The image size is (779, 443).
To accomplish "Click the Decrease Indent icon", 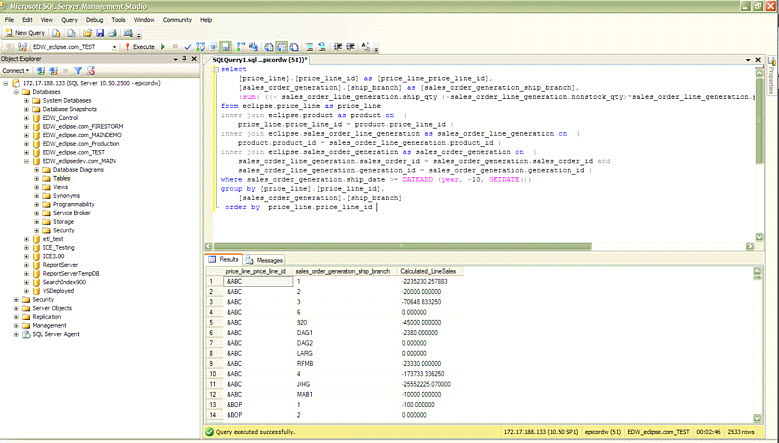I will [x=337, y=47].
